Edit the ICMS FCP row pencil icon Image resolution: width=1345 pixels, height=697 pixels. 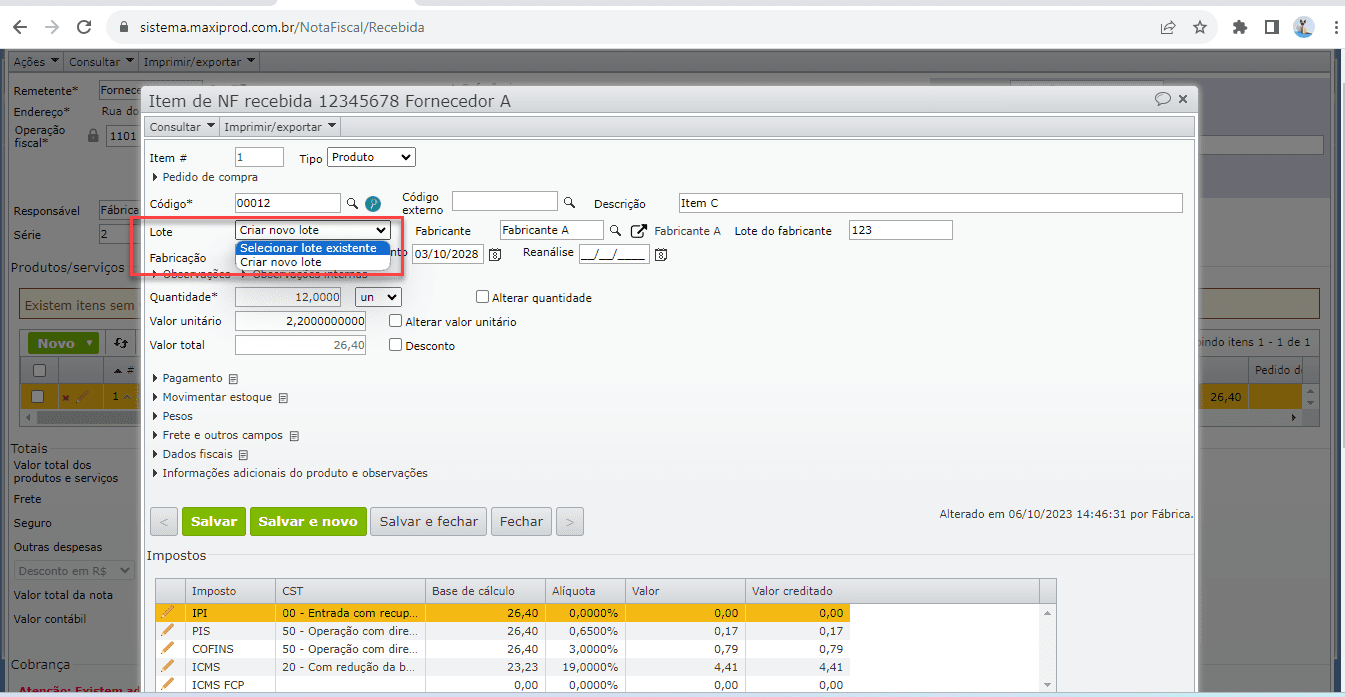coord(167,684)
